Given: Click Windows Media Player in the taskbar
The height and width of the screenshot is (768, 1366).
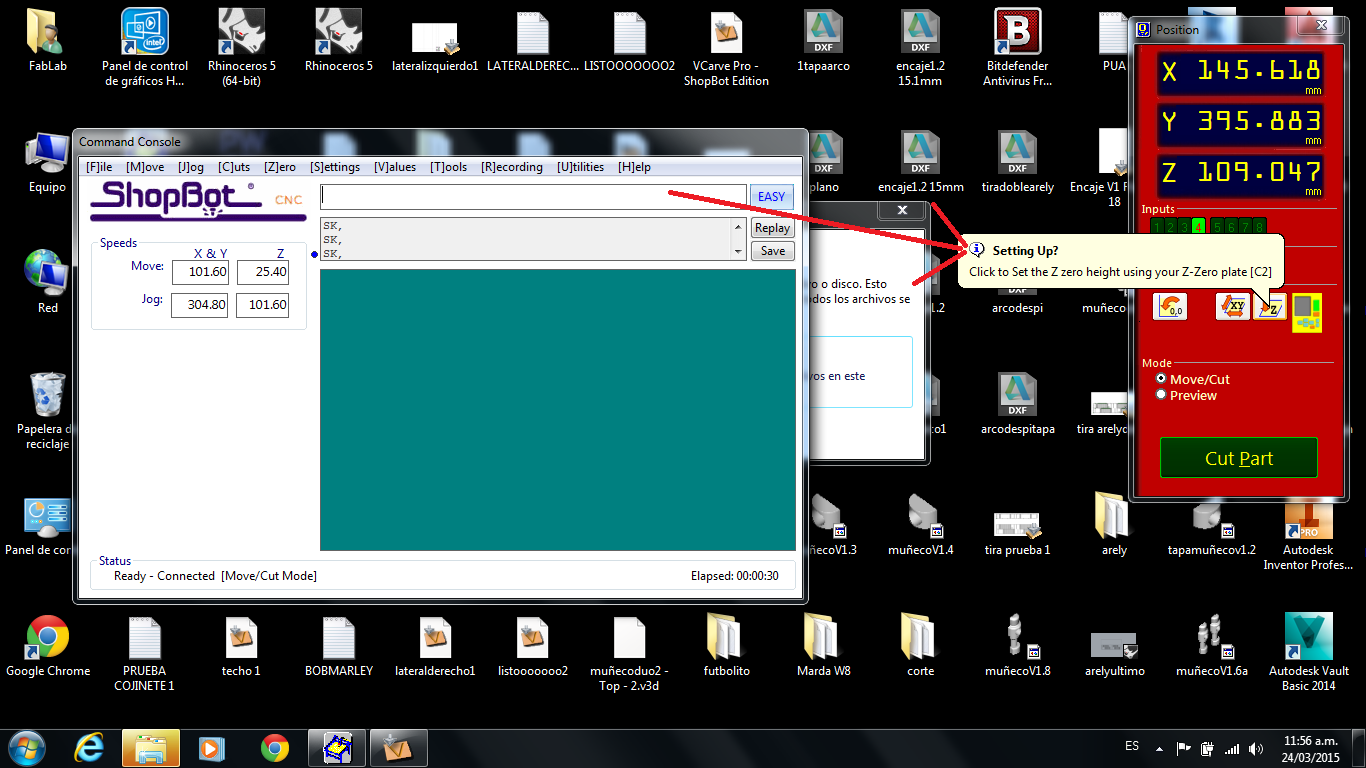Looking at the screenshot, I should 212,747.
